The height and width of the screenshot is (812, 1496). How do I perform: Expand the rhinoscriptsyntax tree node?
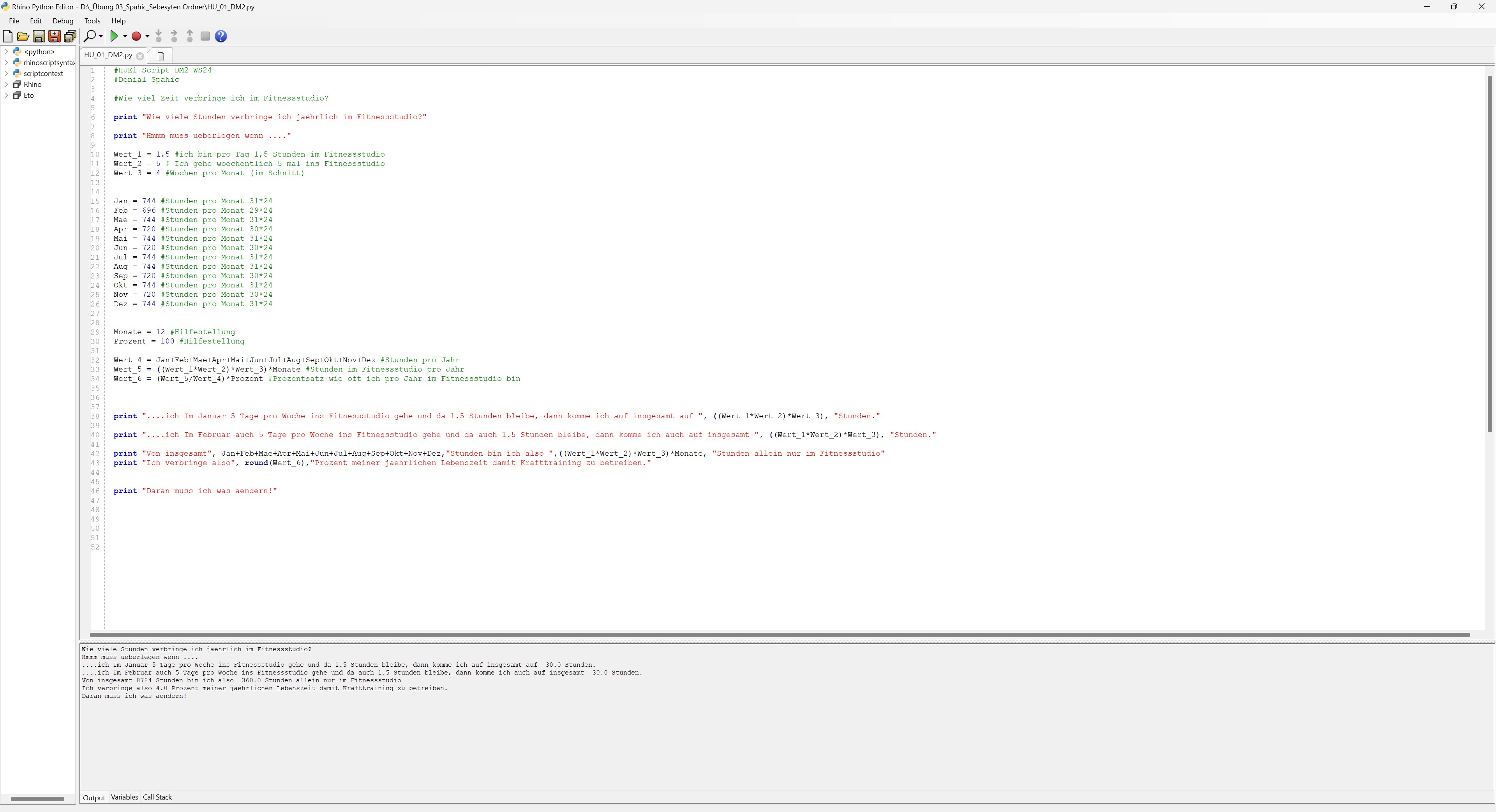(x=6, y=62)
